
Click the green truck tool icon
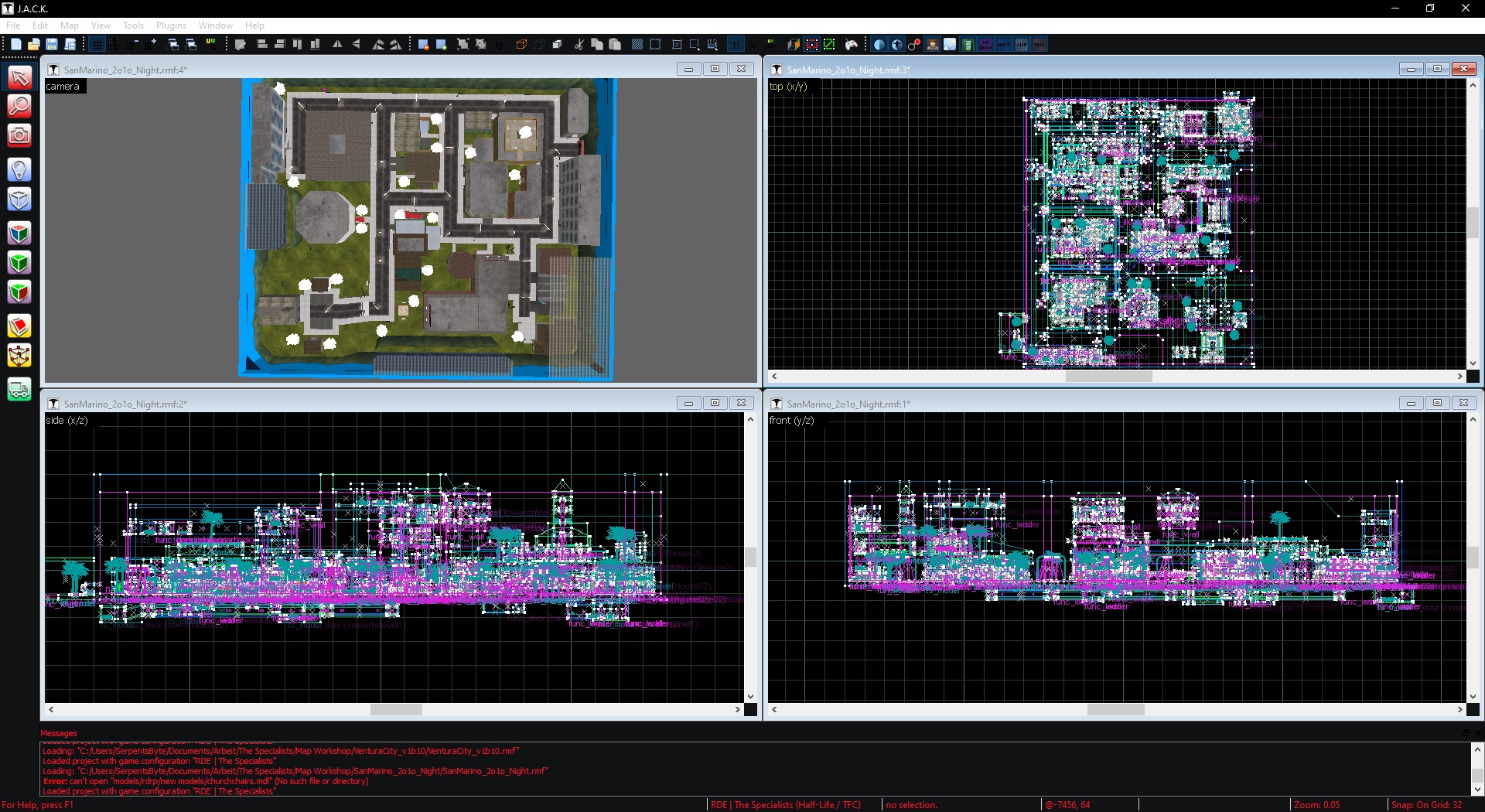pos(19,389)
